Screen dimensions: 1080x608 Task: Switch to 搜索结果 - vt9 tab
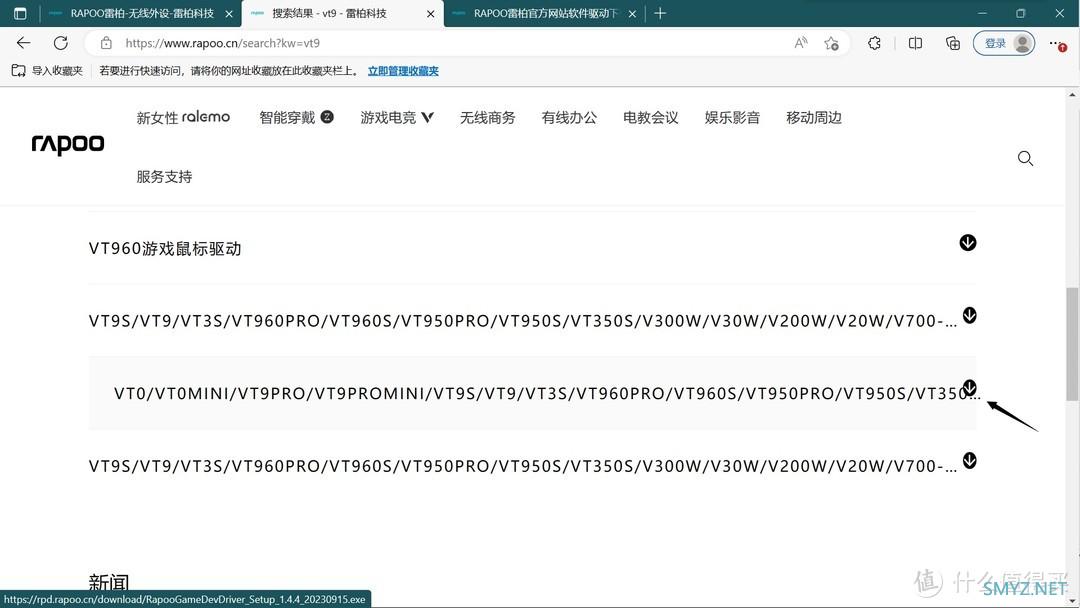point(342,13)
